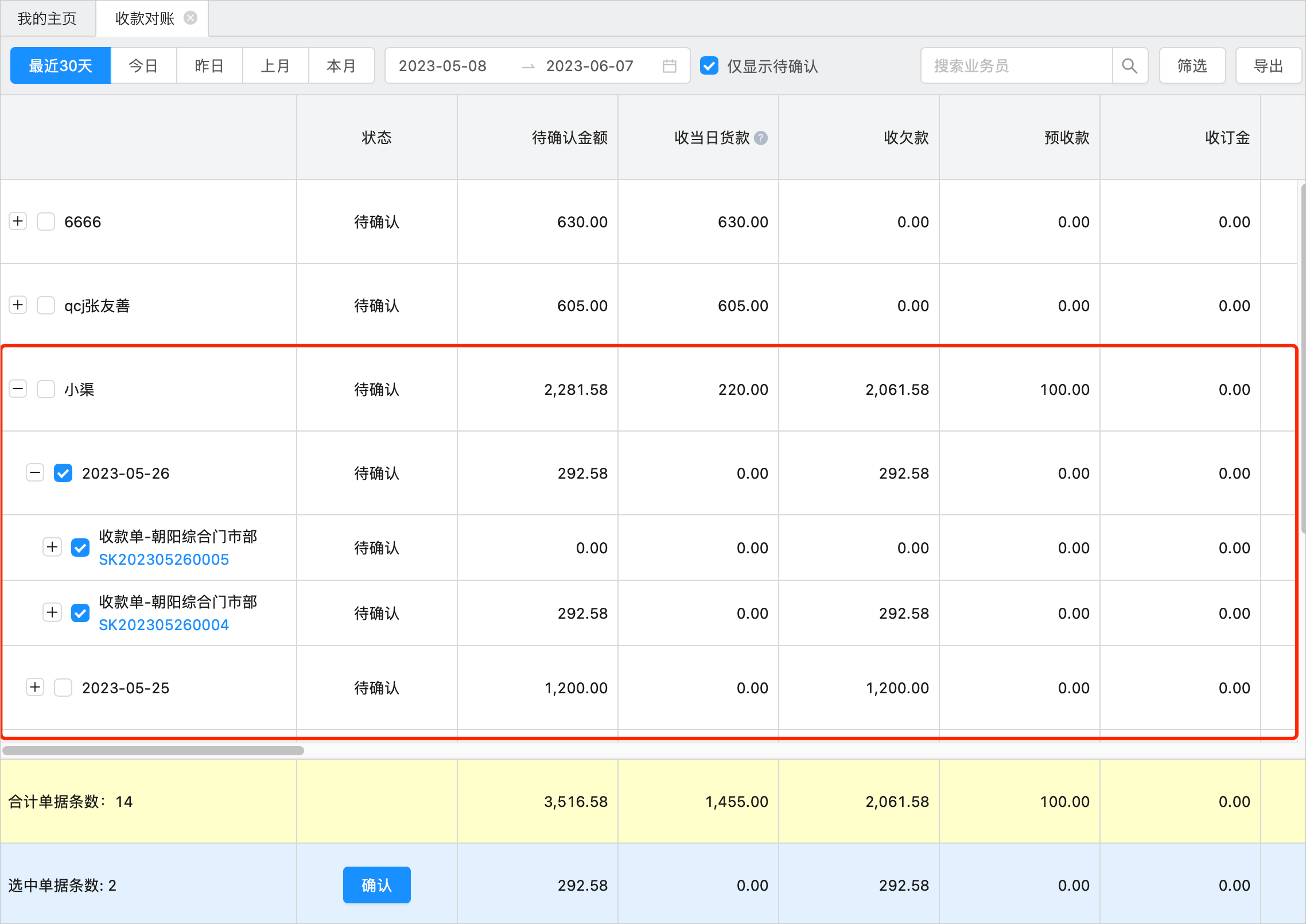This screenshot has width=1306, height=924.
Task: Click 小渠 prepayment value 100.00
Action: [1065, 390]
